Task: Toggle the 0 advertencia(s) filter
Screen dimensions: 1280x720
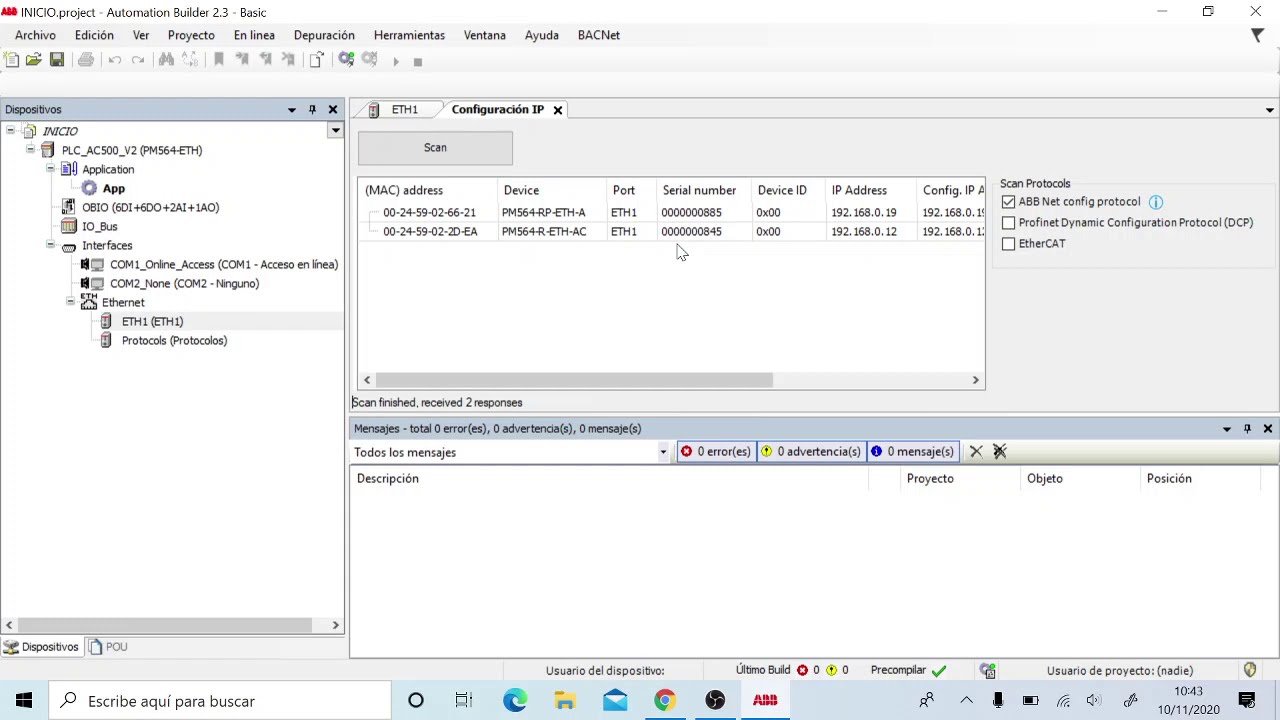Action: click(812, 452)
